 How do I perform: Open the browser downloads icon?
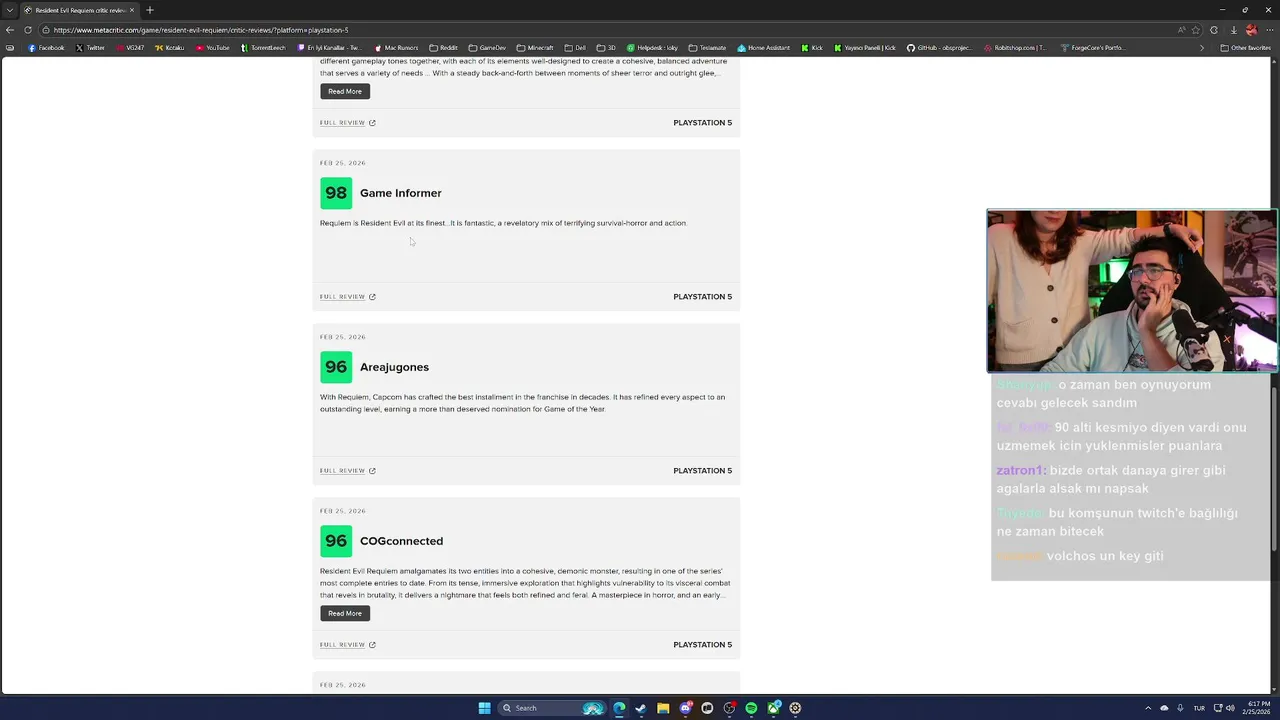pos(1234,30)
